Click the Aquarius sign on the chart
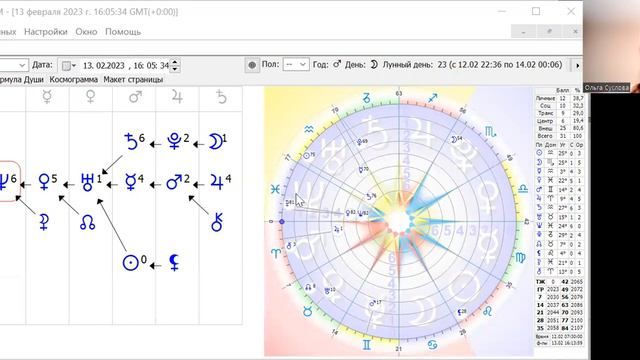 [309, 129]
